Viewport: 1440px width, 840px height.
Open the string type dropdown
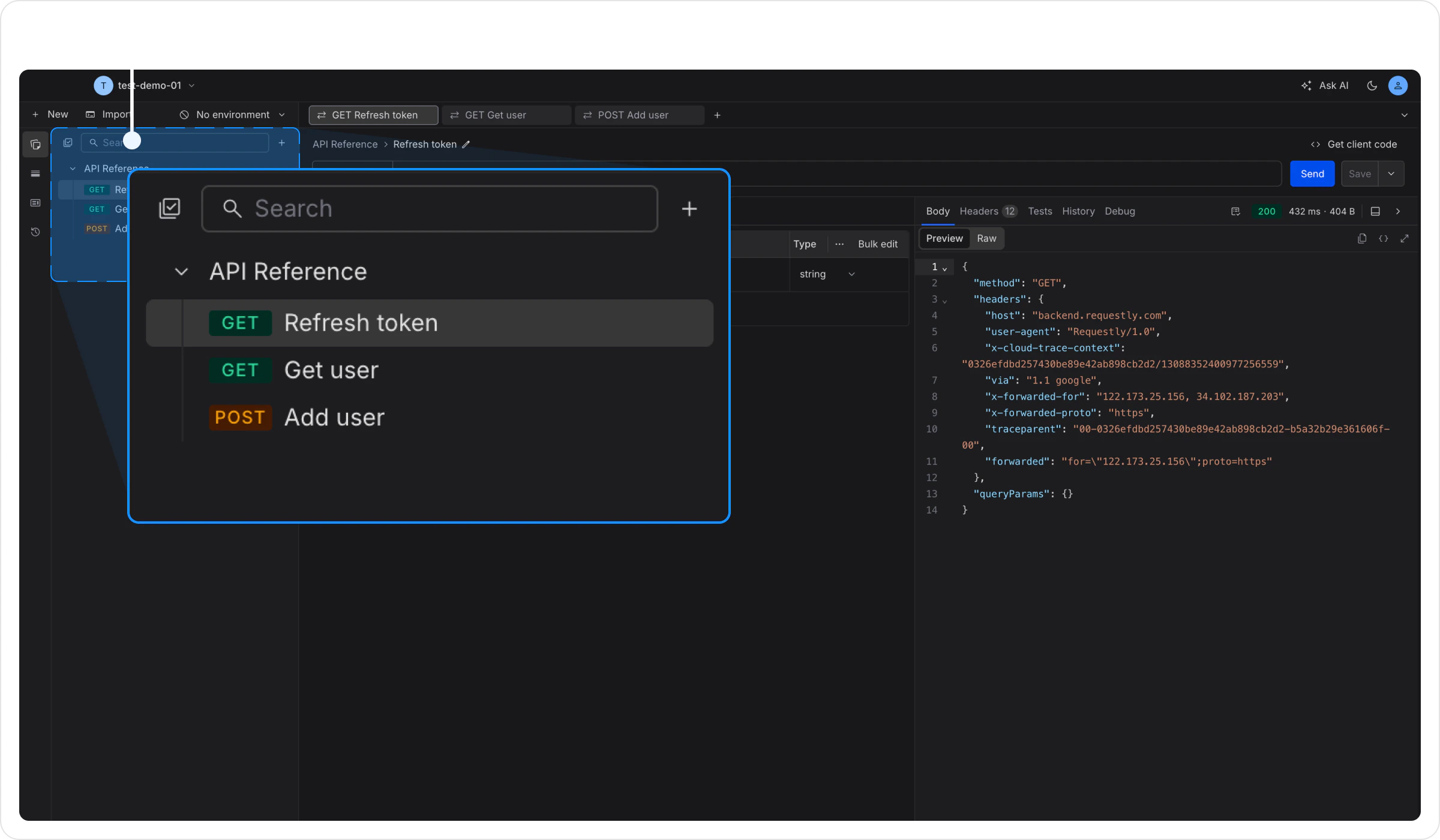[827, 274]
